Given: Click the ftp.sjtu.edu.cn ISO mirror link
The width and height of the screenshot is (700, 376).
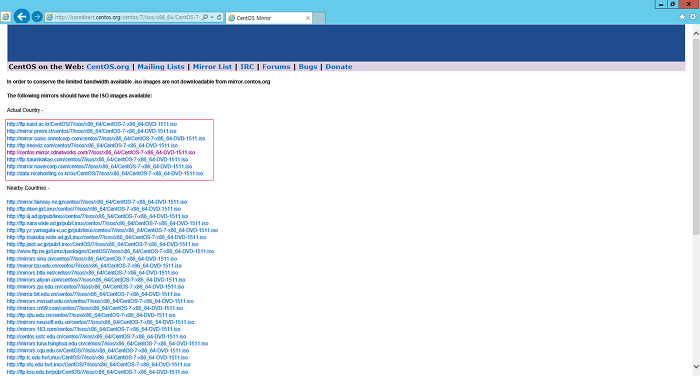Looking at the screenshot, I should [91, 315].
